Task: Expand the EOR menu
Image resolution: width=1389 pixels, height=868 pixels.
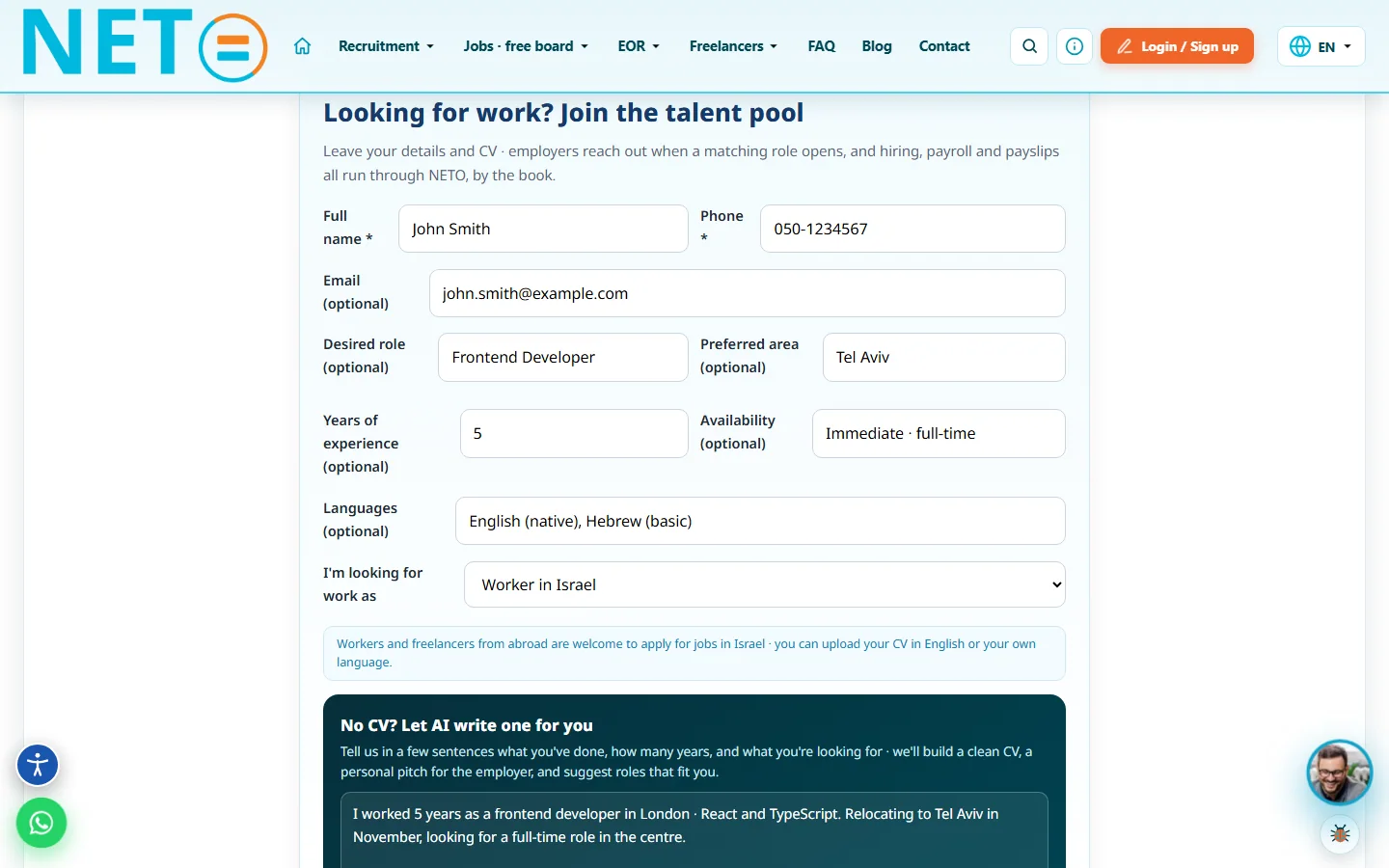Action: click(639, 46)
